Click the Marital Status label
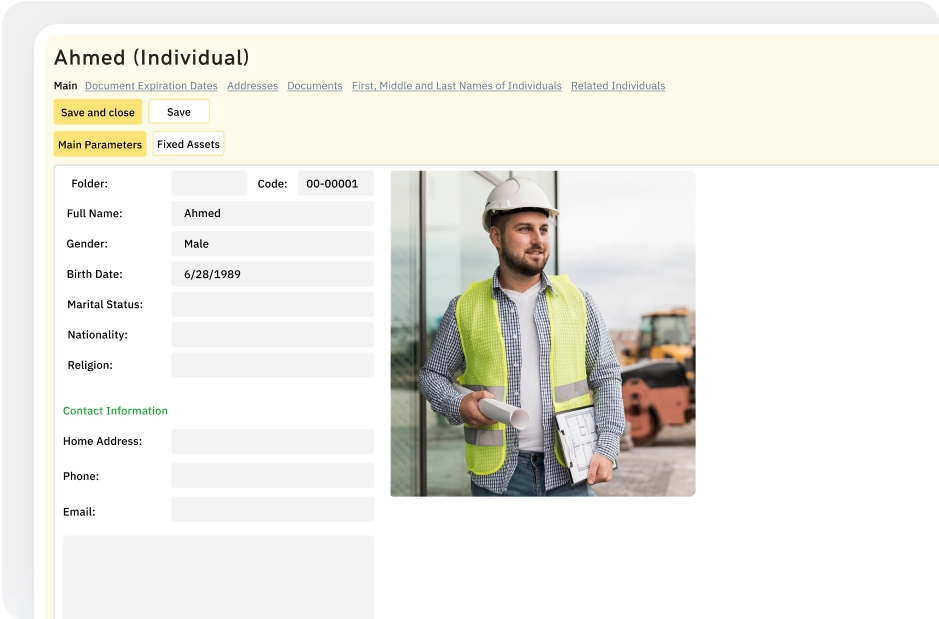 (105, 304)
